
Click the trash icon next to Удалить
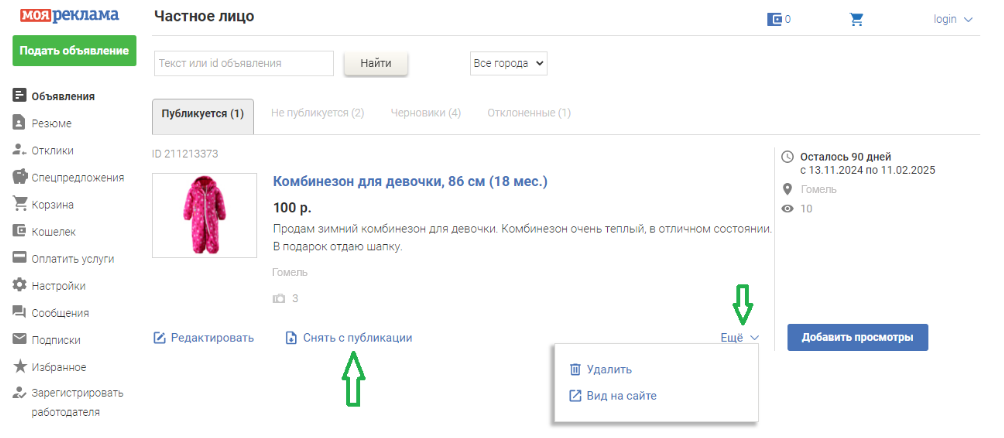point(575,369)
